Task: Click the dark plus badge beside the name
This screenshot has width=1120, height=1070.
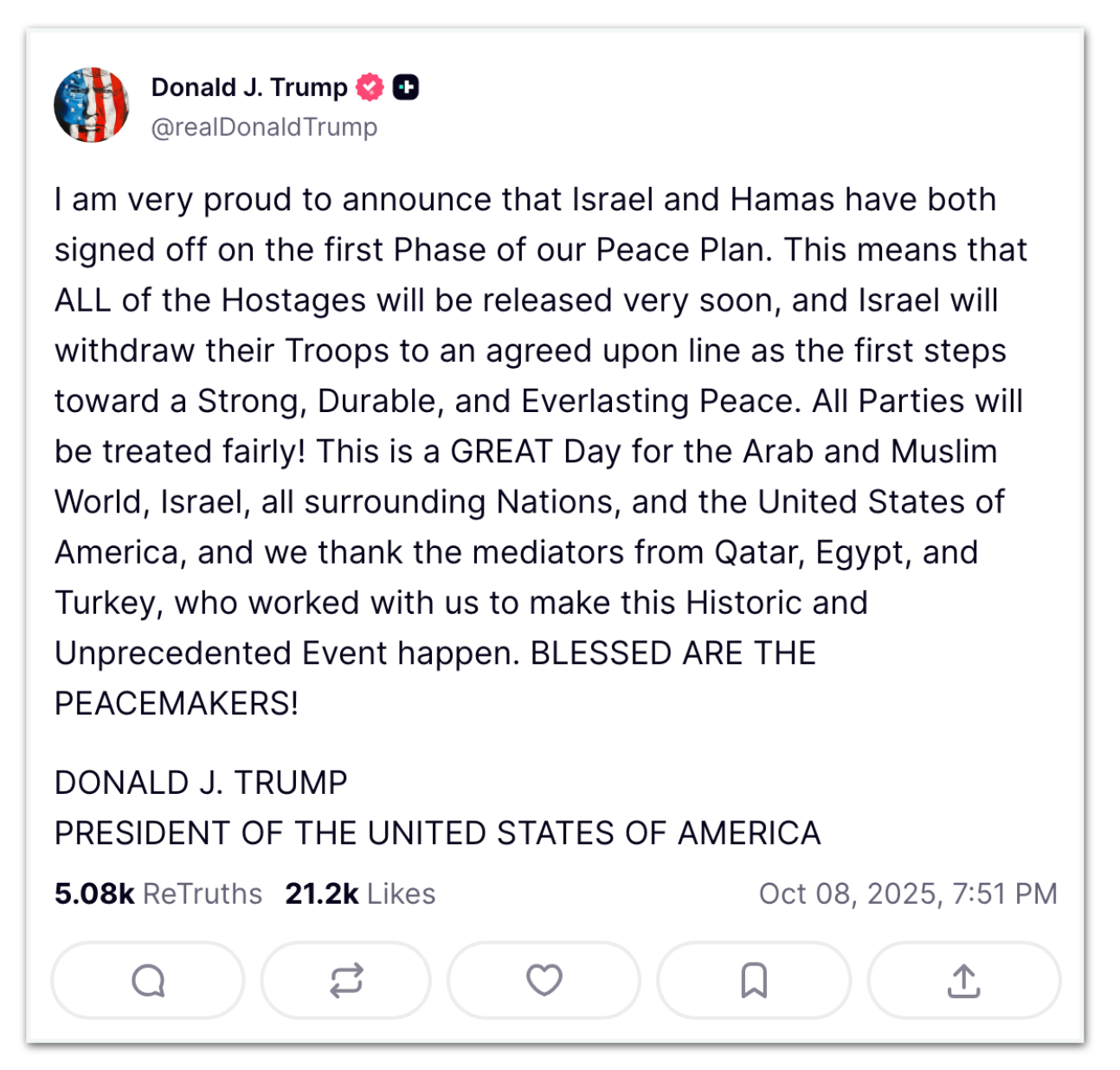Action: click(x=406, y=87)
